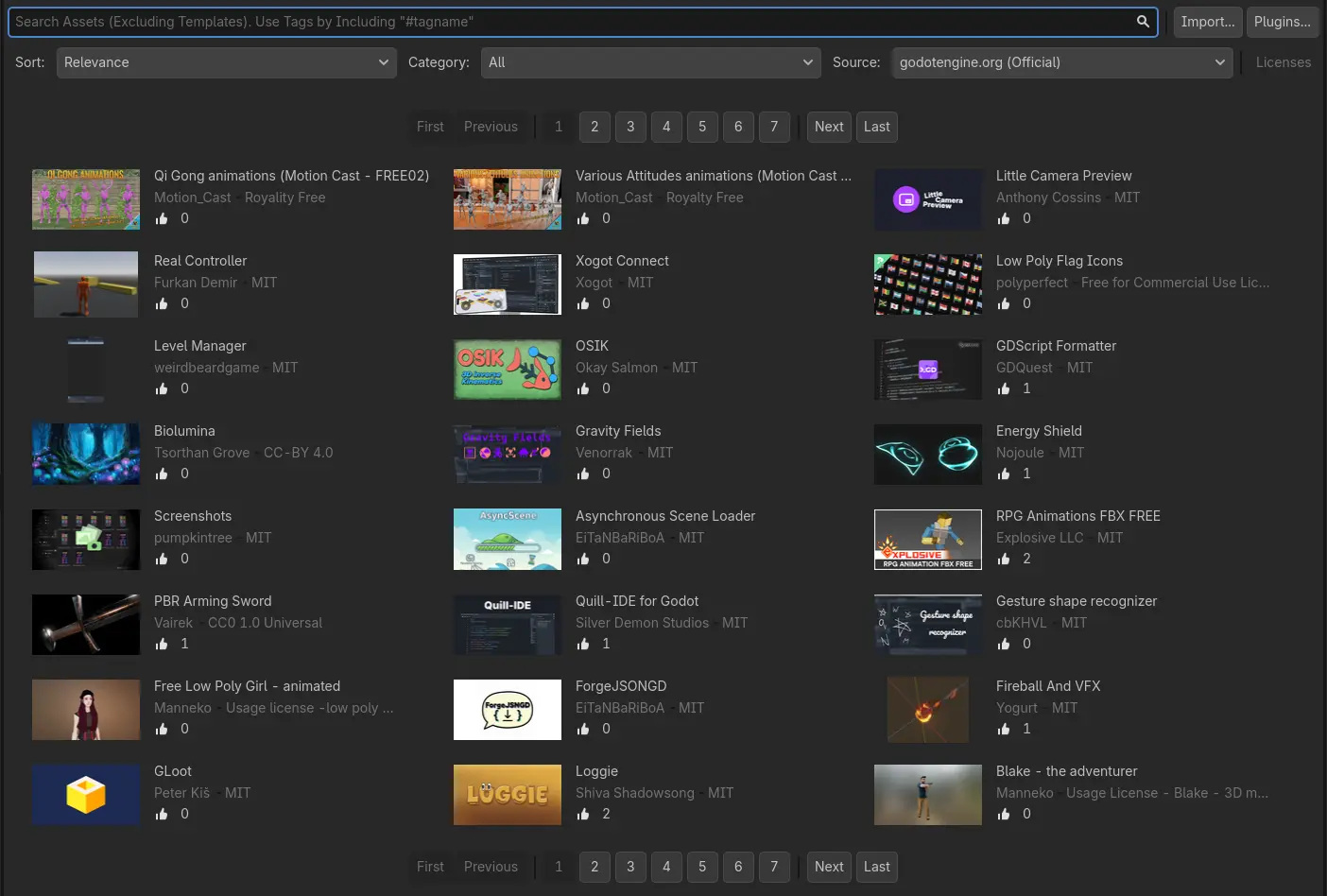Click the thumbs-up on Fireball And VFX
This screenshot has height=896, width=1327.
(1004, 729)
